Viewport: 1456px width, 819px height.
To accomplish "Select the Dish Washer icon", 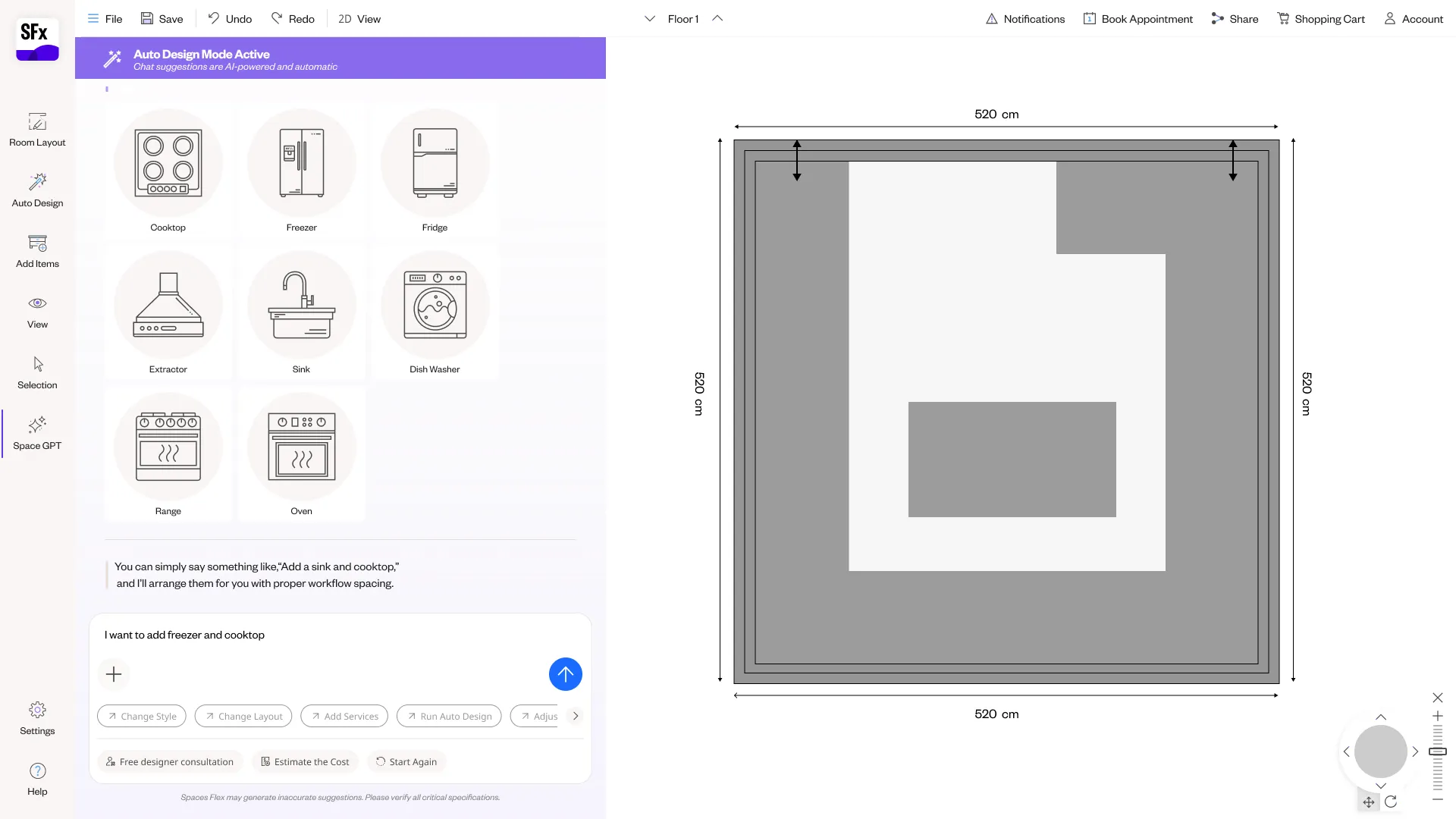I will tap(435, 305).
